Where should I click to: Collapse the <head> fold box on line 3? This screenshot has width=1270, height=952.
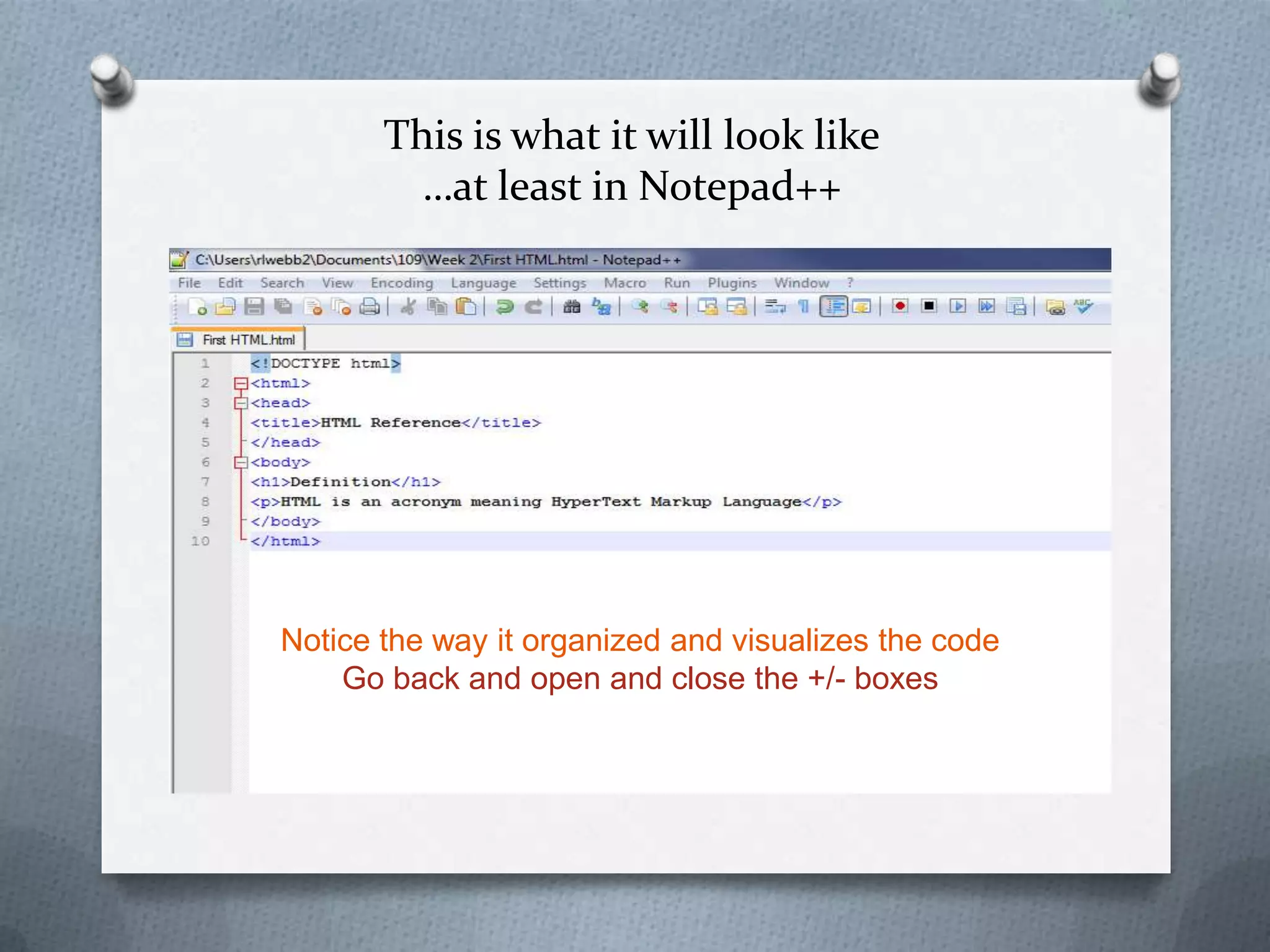point(241,403)
